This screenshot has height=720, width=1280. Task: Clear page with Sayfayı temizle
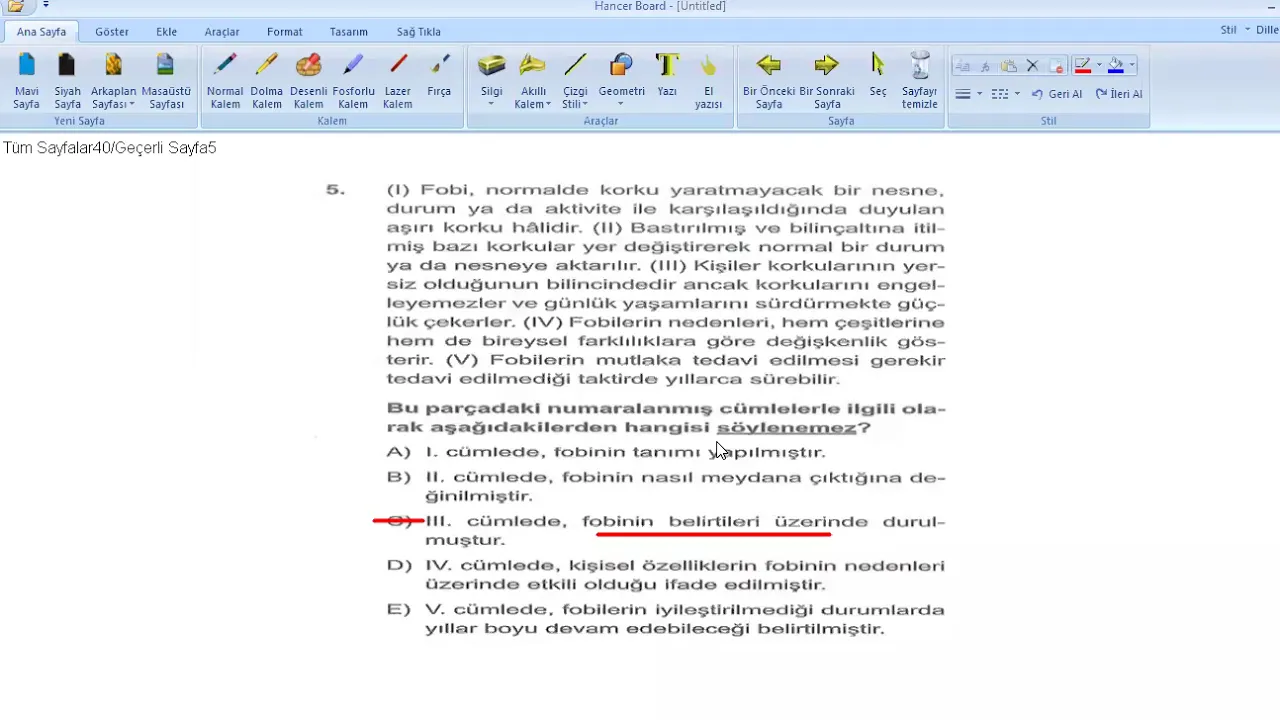tap(919, 81)
